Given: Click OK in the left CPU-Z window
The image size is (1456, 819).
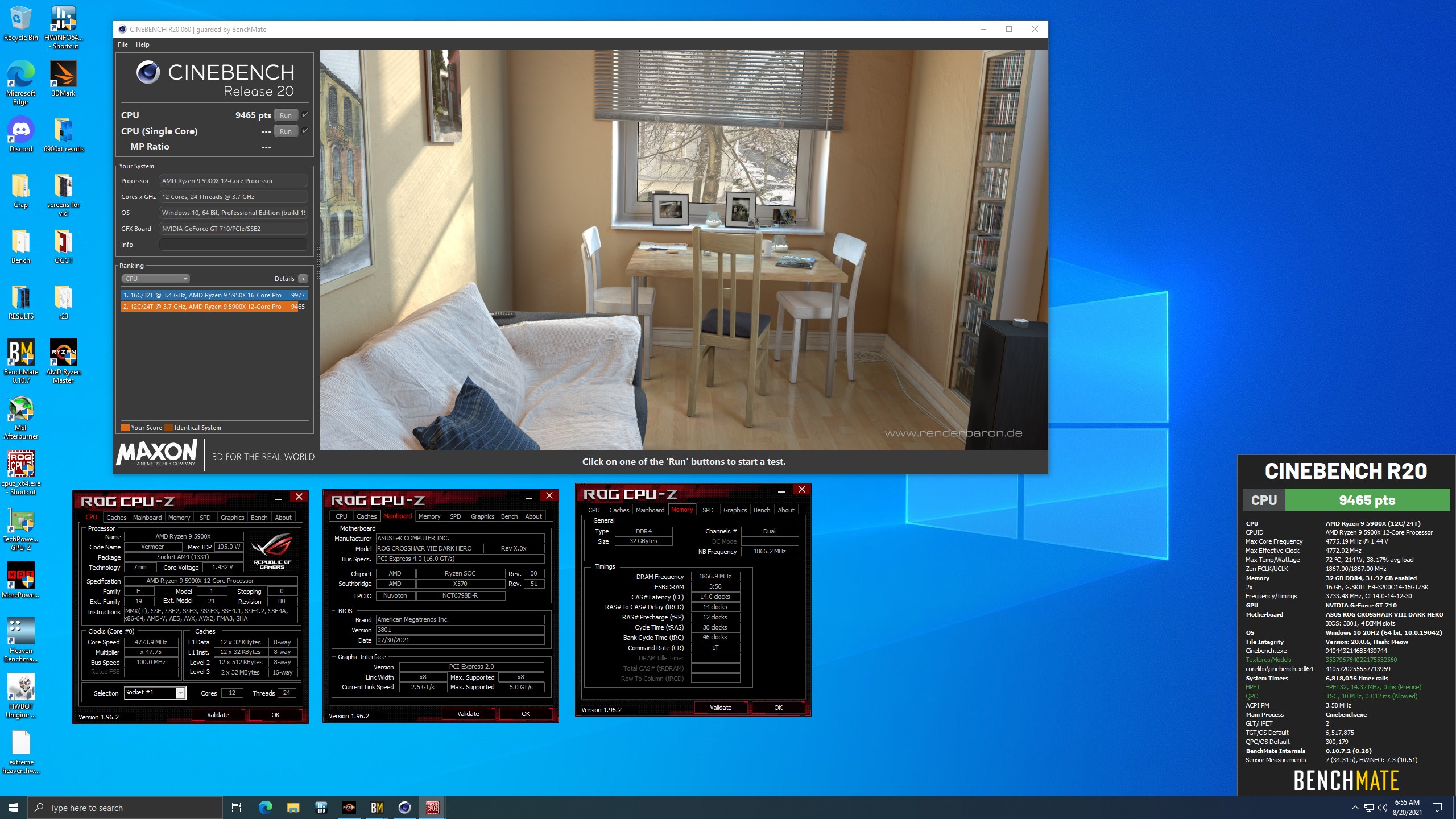Looking at the screenshot, I should pos(275,715).
